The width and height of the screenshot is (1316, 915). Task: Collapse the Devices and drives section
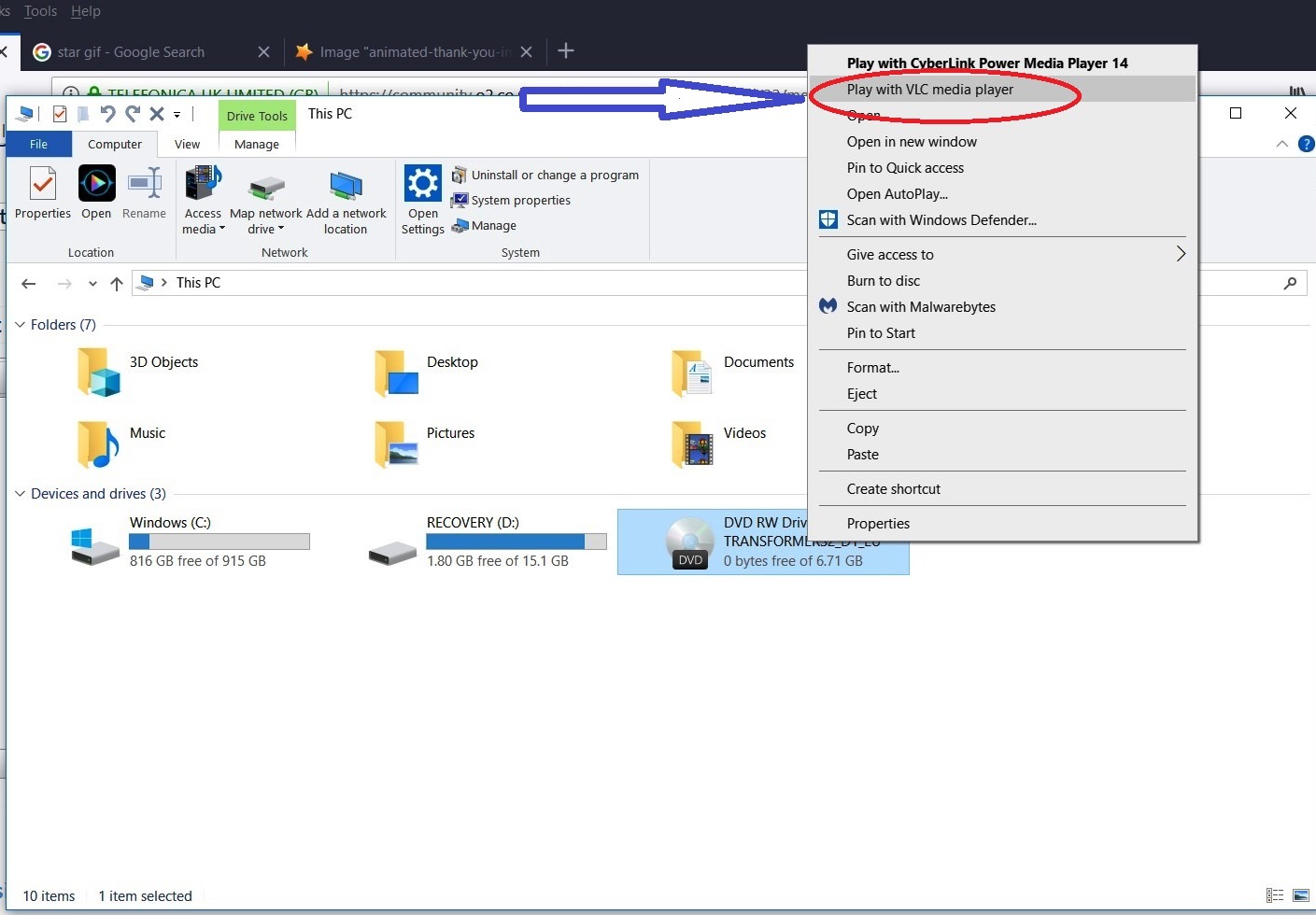21,494
